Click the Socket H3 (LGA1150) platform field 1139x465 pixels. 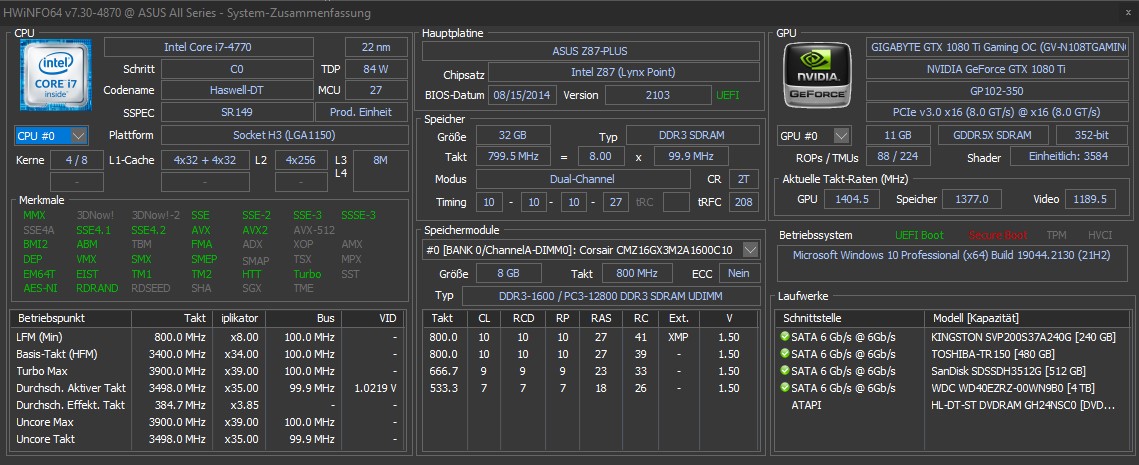pyautogui.click(x=284, y=135)
